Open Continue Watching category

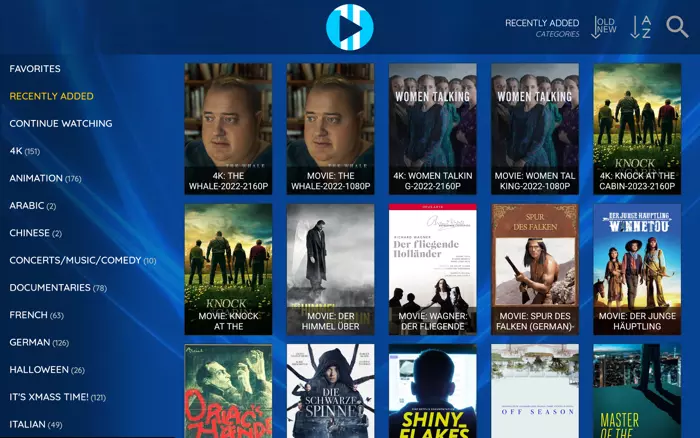(61, 123)
